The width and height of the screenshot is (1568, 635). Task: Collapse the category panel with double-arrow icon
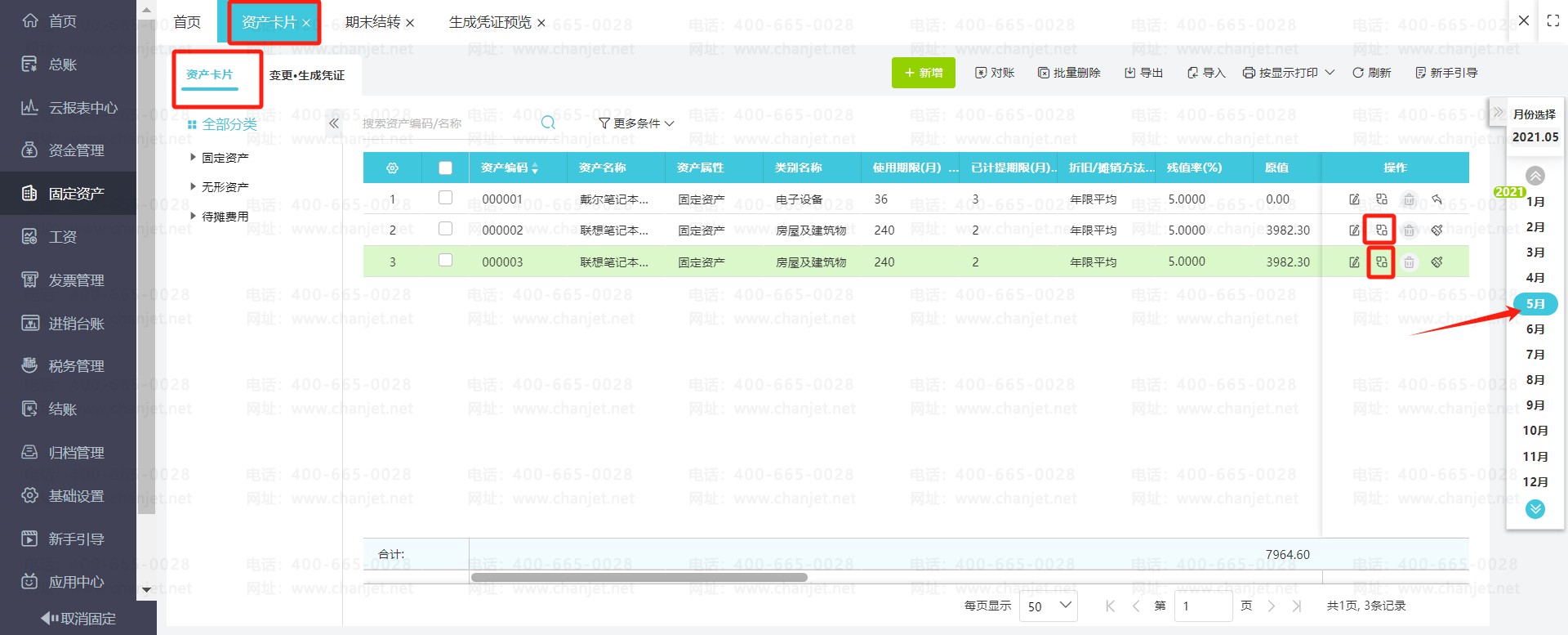tap(333, 123)
